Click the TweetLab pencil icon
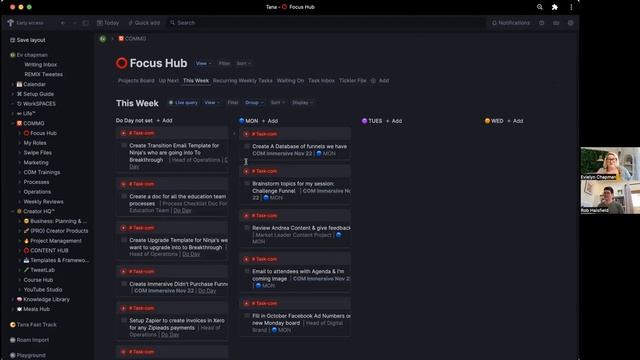Viewport: 640px width, 360px height. point(26,270)
